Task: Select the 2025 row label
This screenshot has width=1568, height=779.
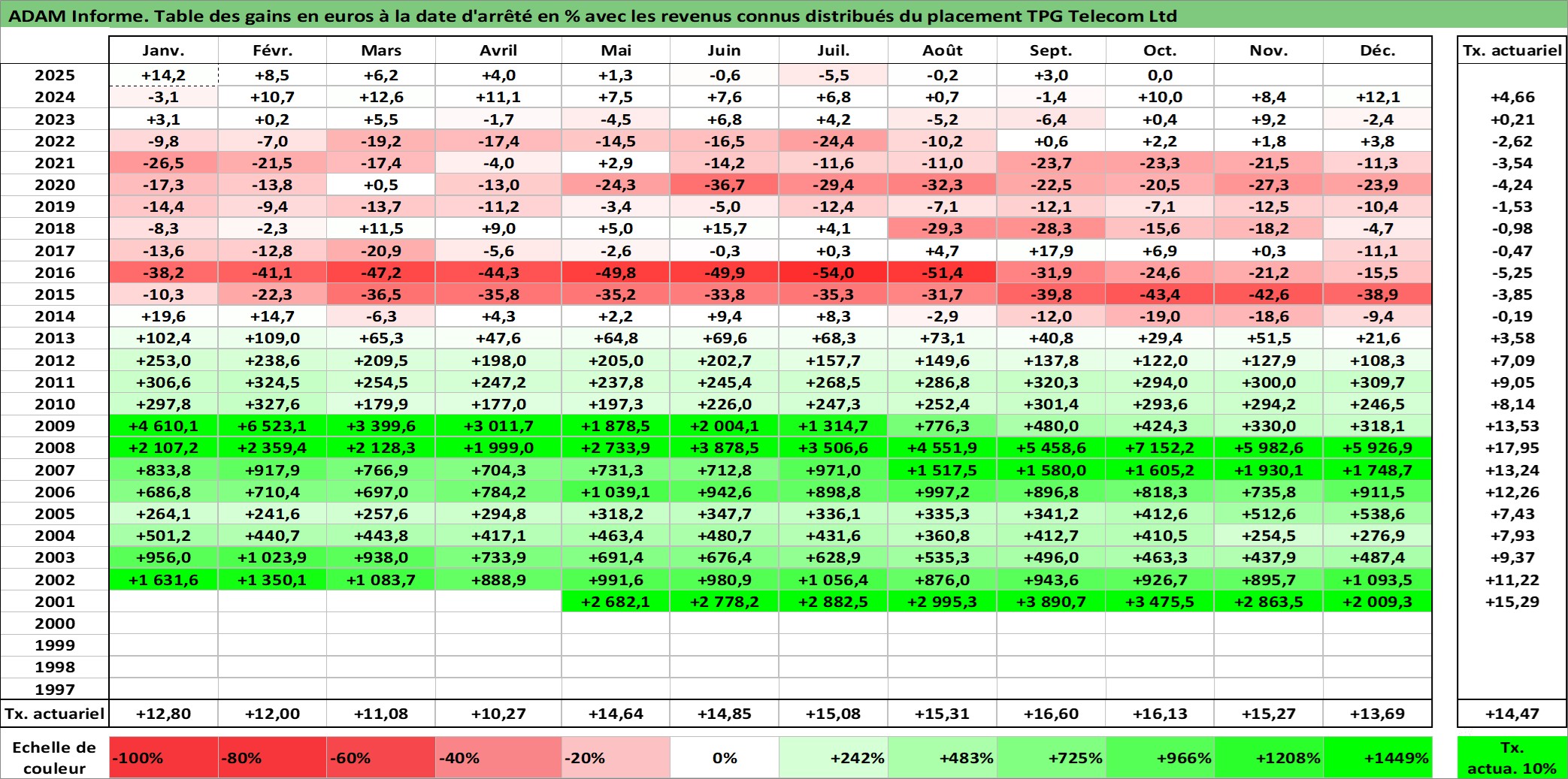Action: click(x=55, y=75)
